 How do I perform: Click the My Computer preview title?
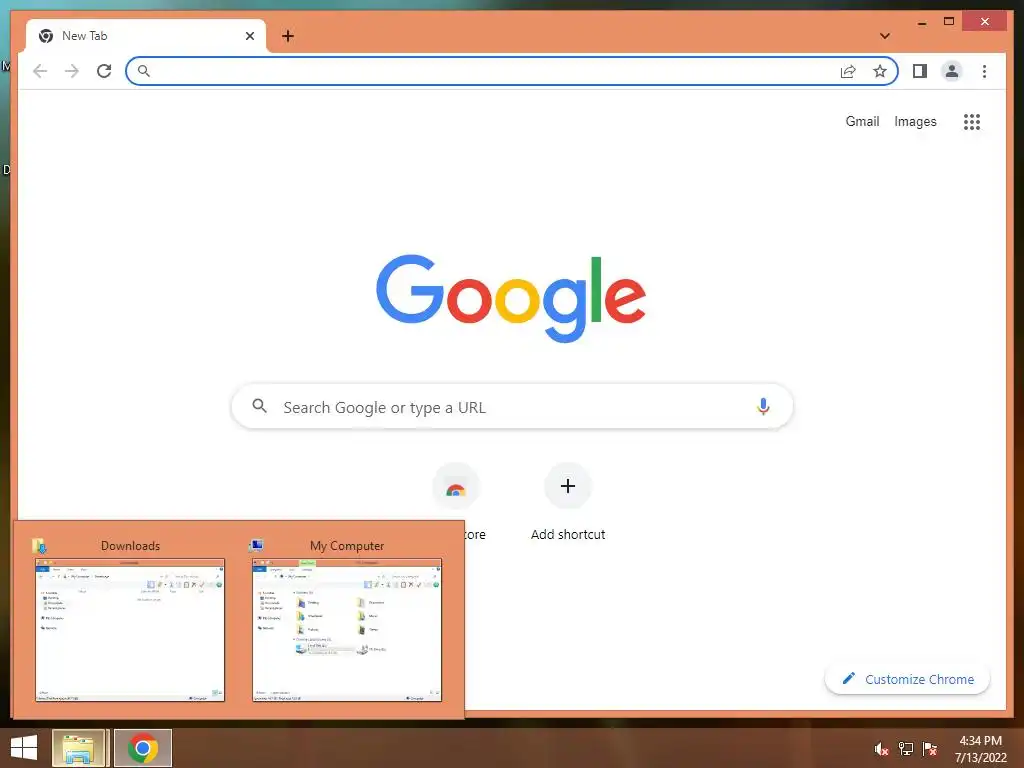(x=347, y=546)
